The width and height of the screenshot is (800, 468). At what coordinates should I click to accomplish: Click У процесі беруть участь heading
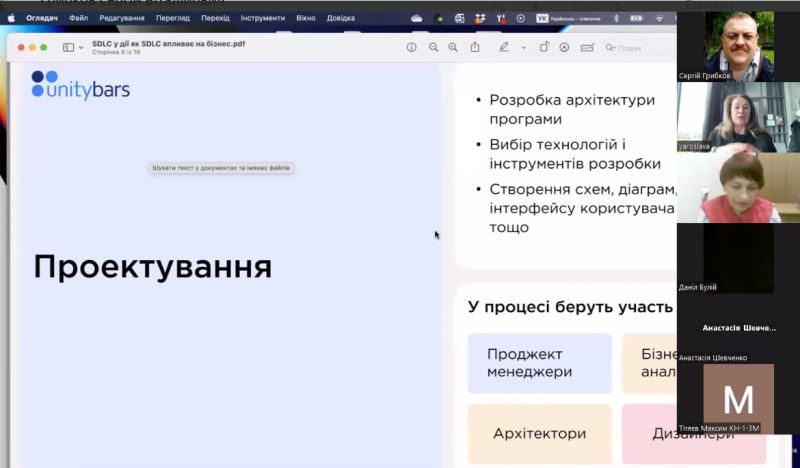570,307
